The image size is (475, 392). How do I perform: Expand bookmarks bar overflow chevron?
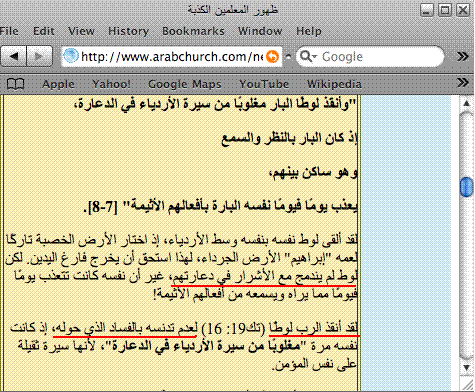462,82
